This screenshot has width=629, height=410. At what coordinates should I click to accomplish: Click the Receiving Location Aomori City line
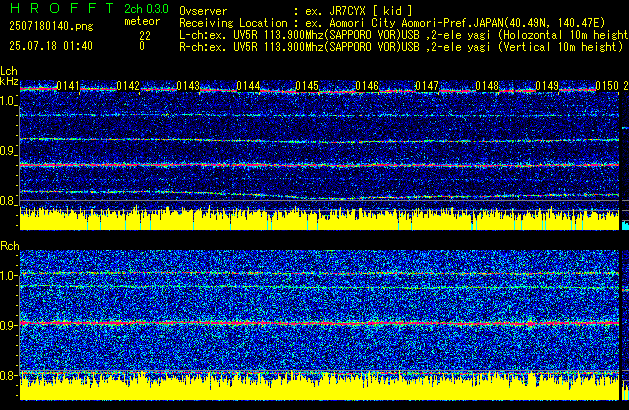click(x=392, y=23)
